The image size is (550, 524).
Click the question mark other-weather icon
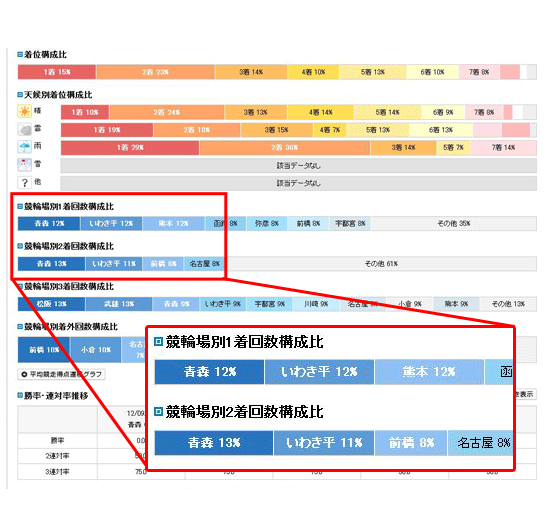(x=24, y=182)
